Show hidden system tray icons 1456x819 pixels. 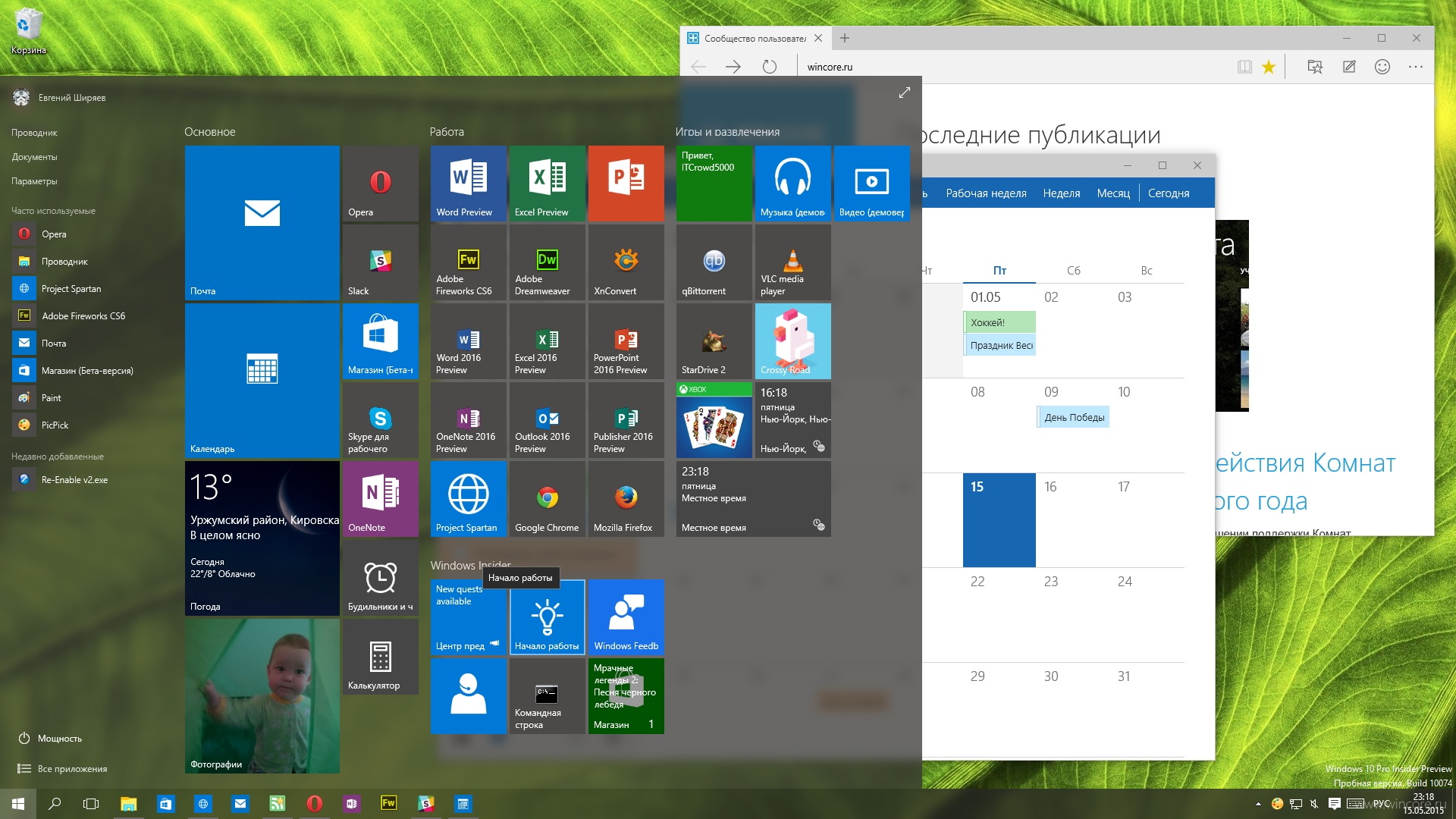click(x=1258, y=804)
